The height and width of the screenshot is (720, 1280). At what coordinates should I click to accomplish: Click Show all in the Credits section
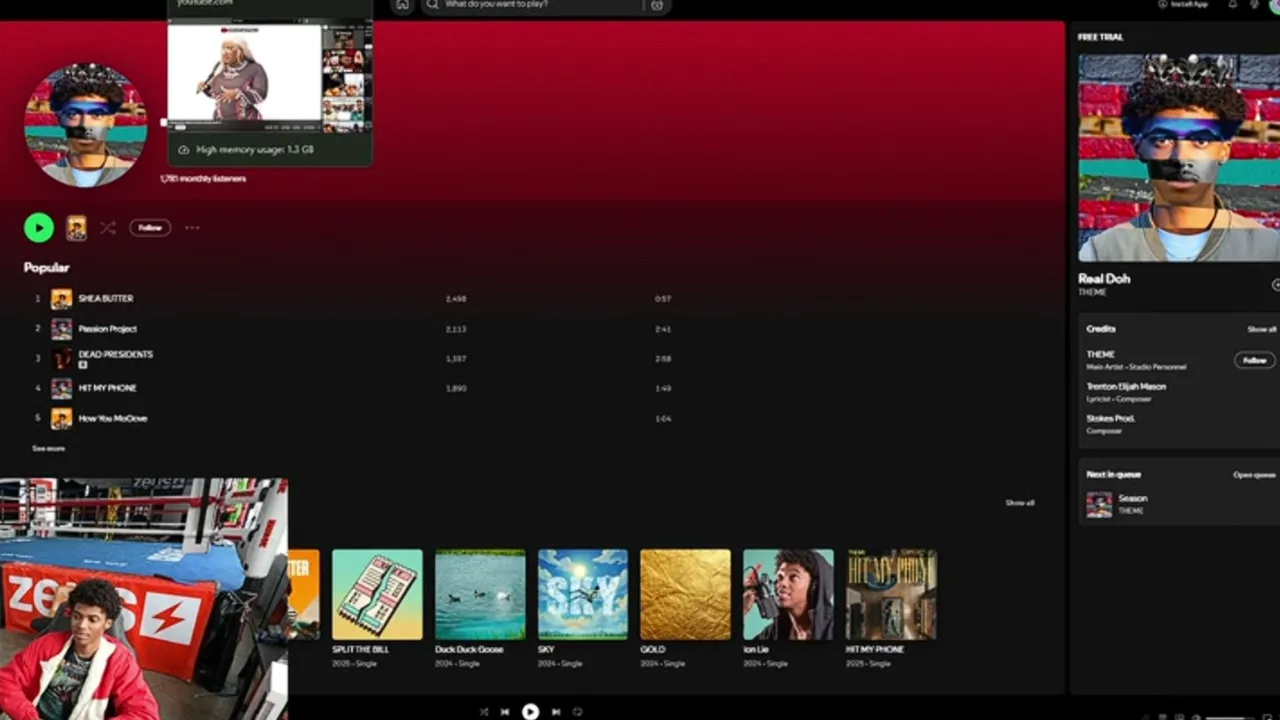[x=1261, y=329]
